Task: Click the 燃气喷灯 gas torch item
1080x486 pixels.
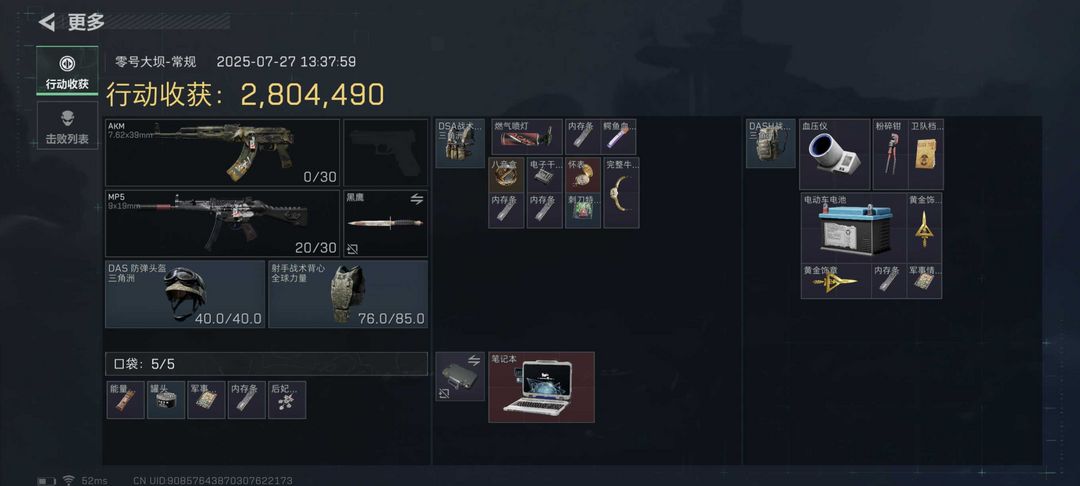Action: pyautogui.click(x=527, y=136)
